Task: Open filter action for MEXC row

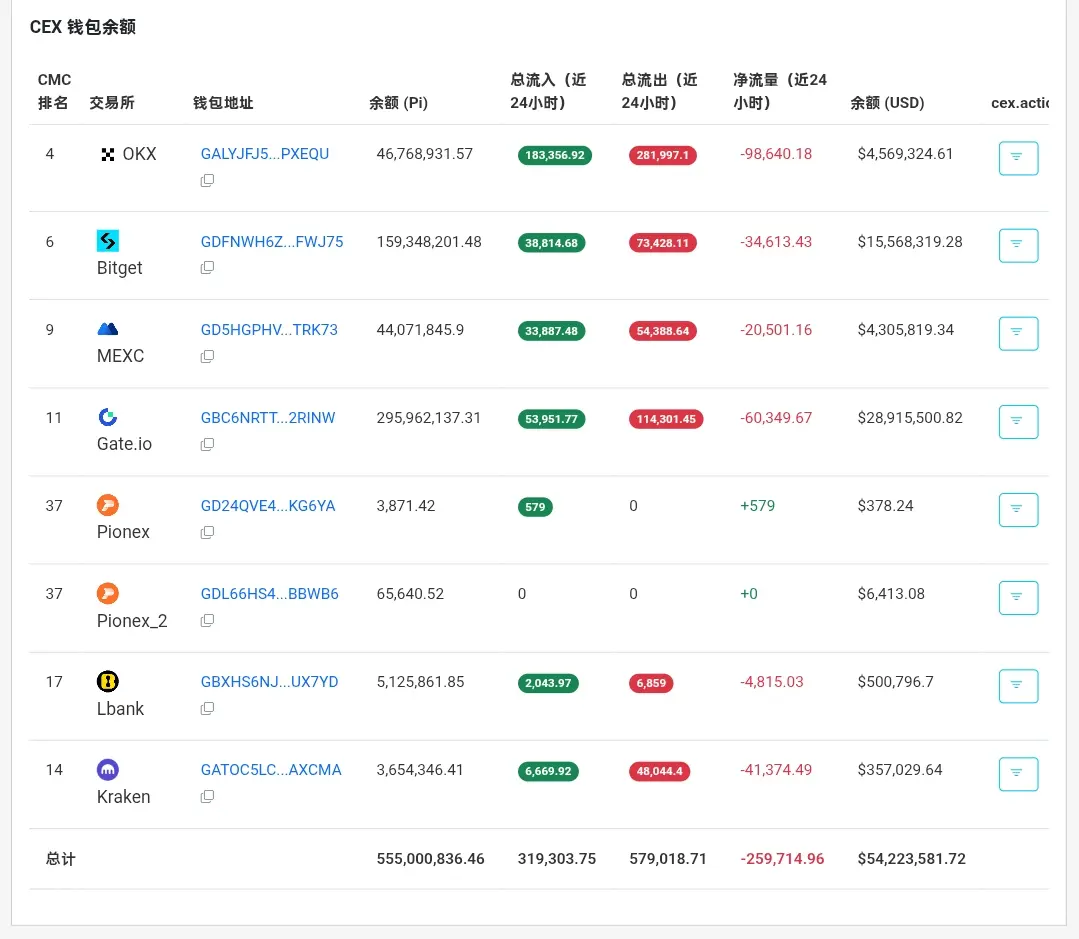Action: coord(1018,334)
